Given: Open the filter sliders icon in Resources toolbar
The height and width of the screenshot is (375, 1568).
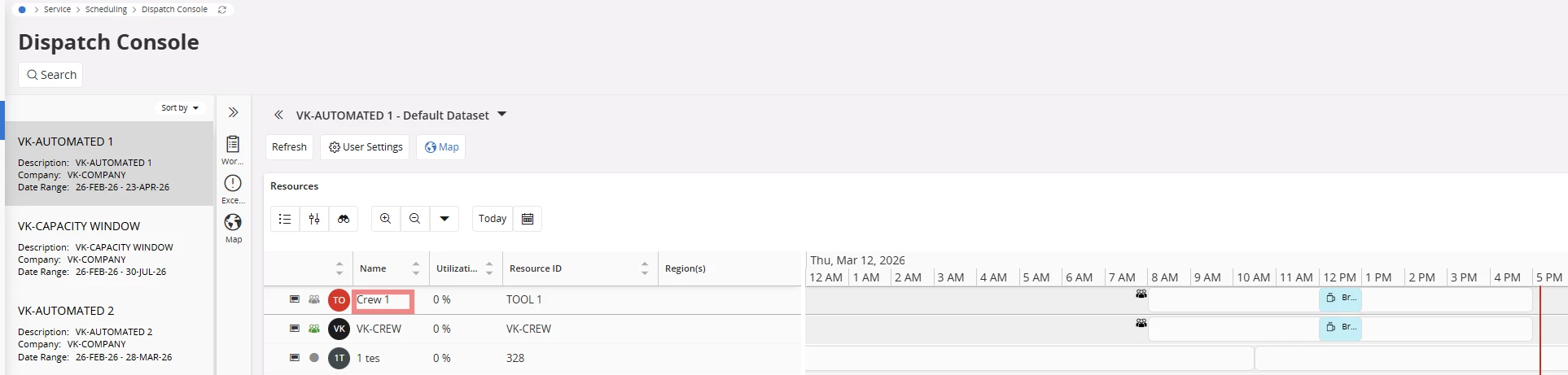Looking at the screenshot, I should point(314,219).
